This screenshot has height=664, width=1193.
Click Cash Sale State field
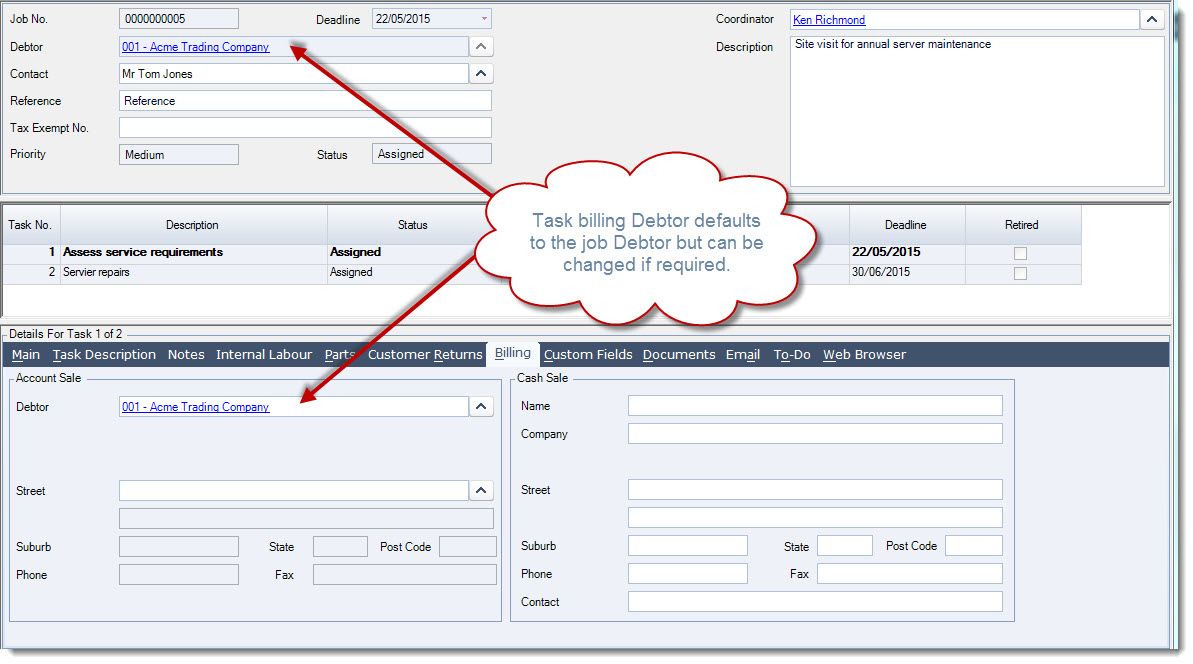tap(845, 545)
